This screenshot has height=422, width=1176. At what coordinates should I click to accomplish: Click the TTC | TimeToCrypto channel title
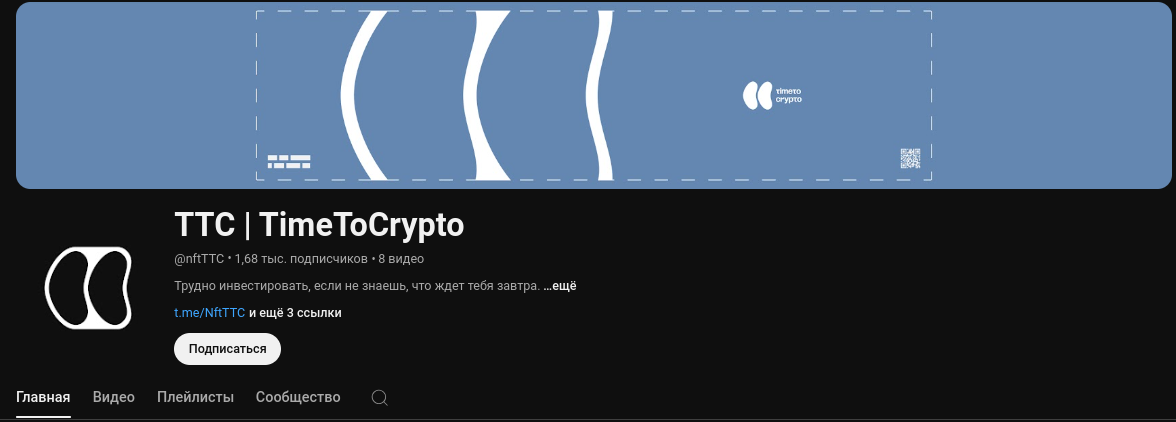point(319,225)
